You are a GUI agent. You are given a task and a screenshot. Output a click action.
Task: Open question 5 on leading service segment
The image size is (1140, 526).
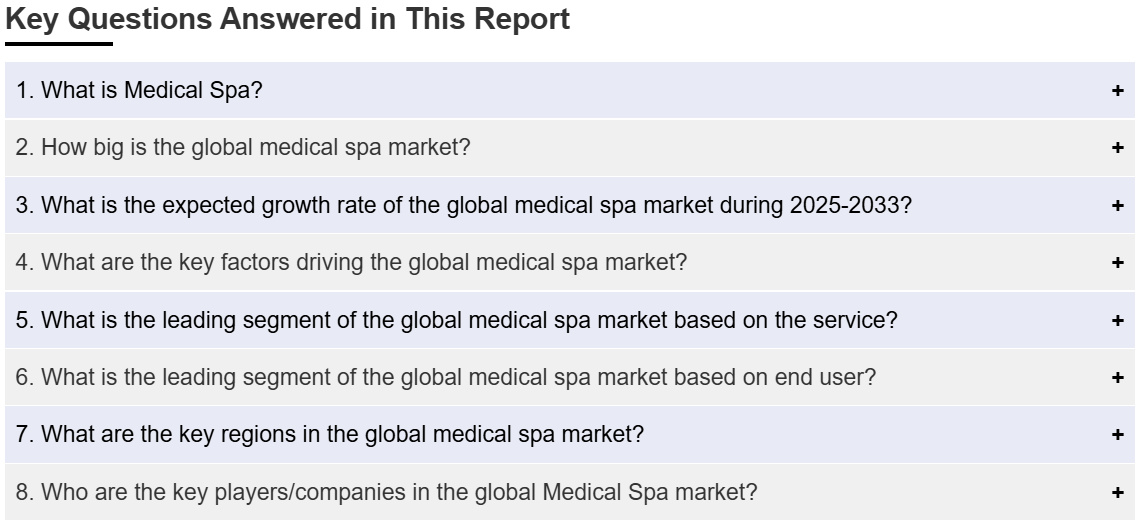click(x=457, y=320)
